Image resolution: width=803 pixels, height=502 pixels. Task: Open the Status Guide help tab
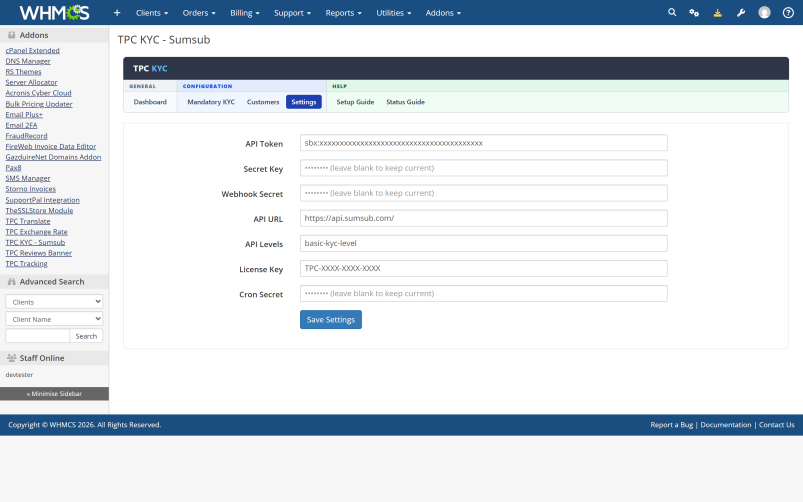[405, 102]
